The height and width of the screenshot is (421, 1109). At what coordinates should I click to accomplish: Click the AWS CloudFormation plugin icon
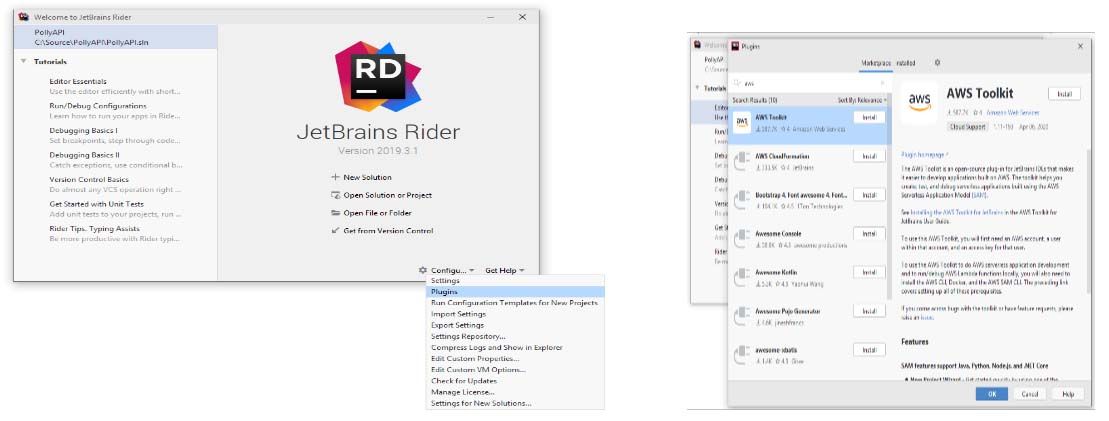pyautogui.click(x=742, y=161)
